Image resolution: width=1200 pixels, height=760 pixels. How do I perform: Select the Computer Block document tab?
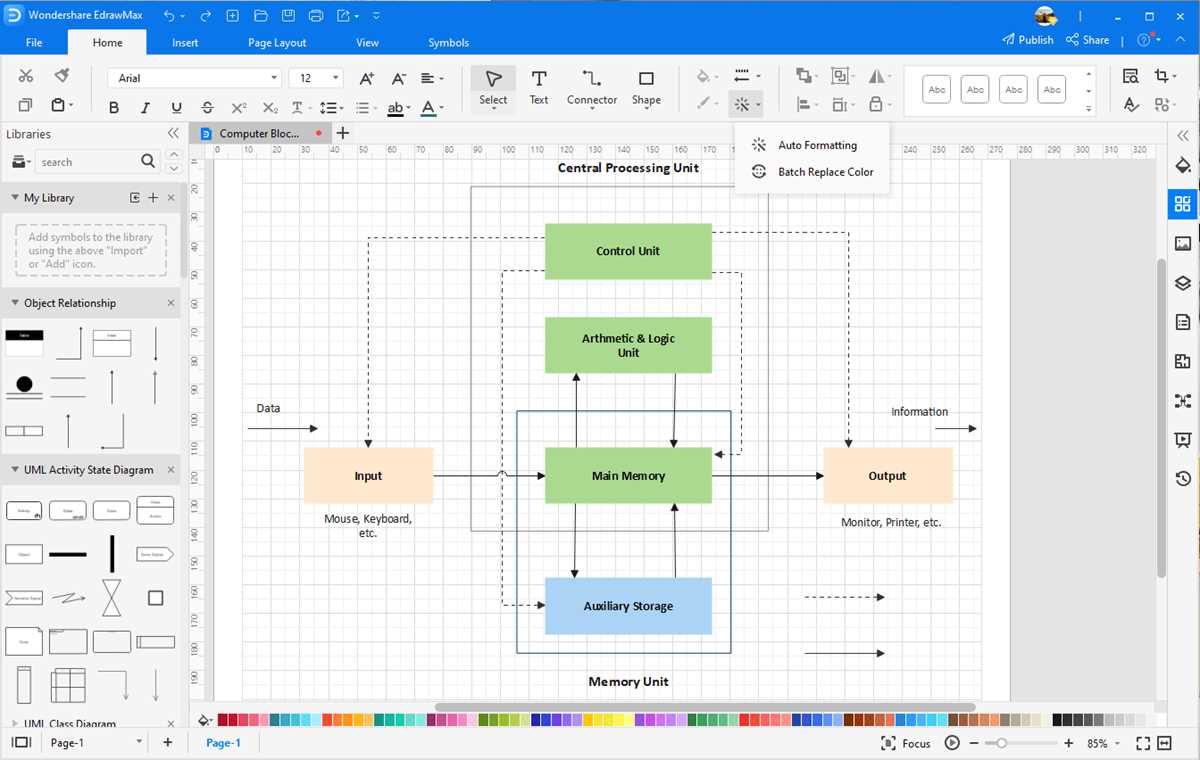260,133
